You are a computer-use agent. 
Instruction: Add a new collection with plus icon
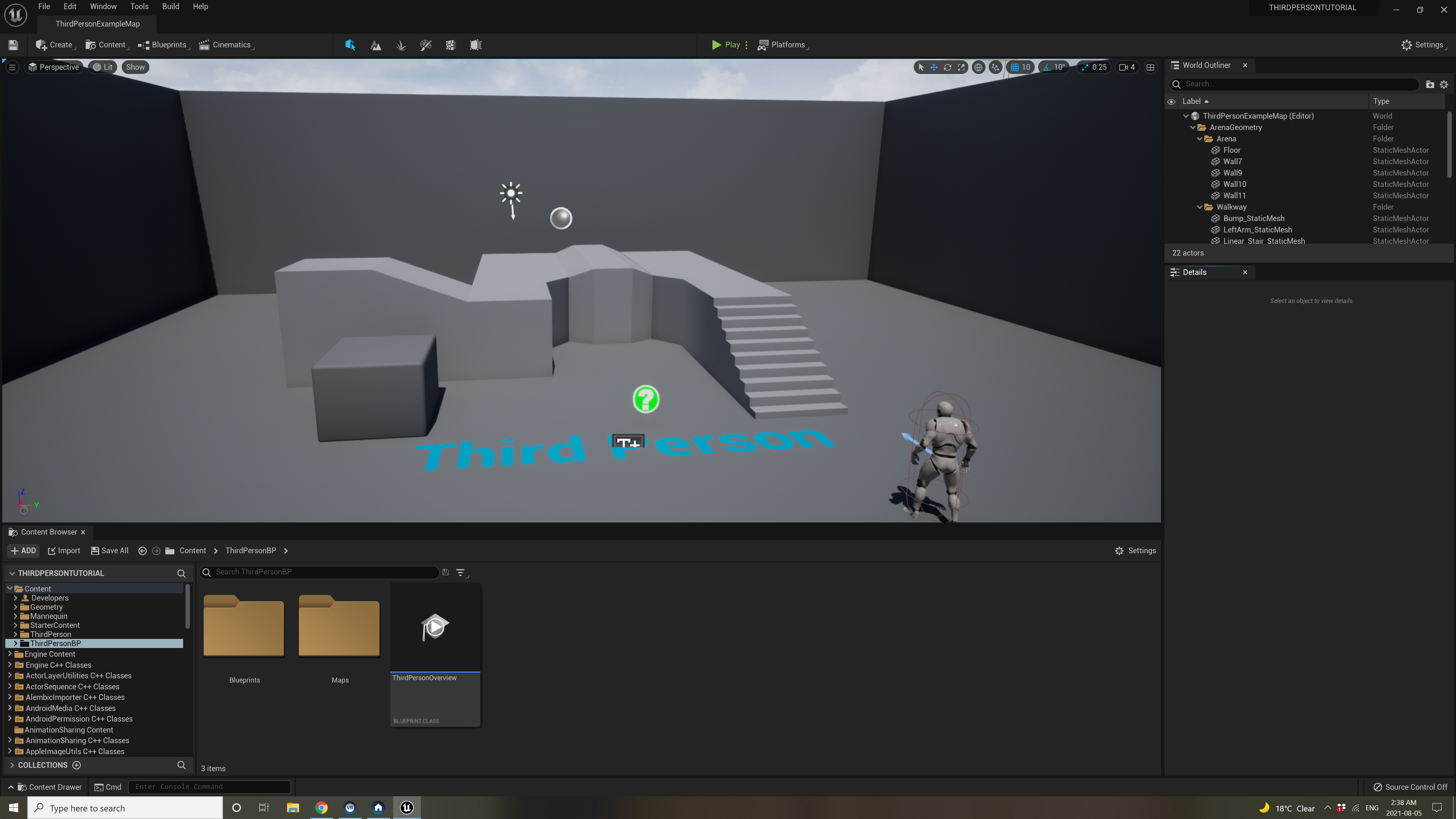pos(77,765)
